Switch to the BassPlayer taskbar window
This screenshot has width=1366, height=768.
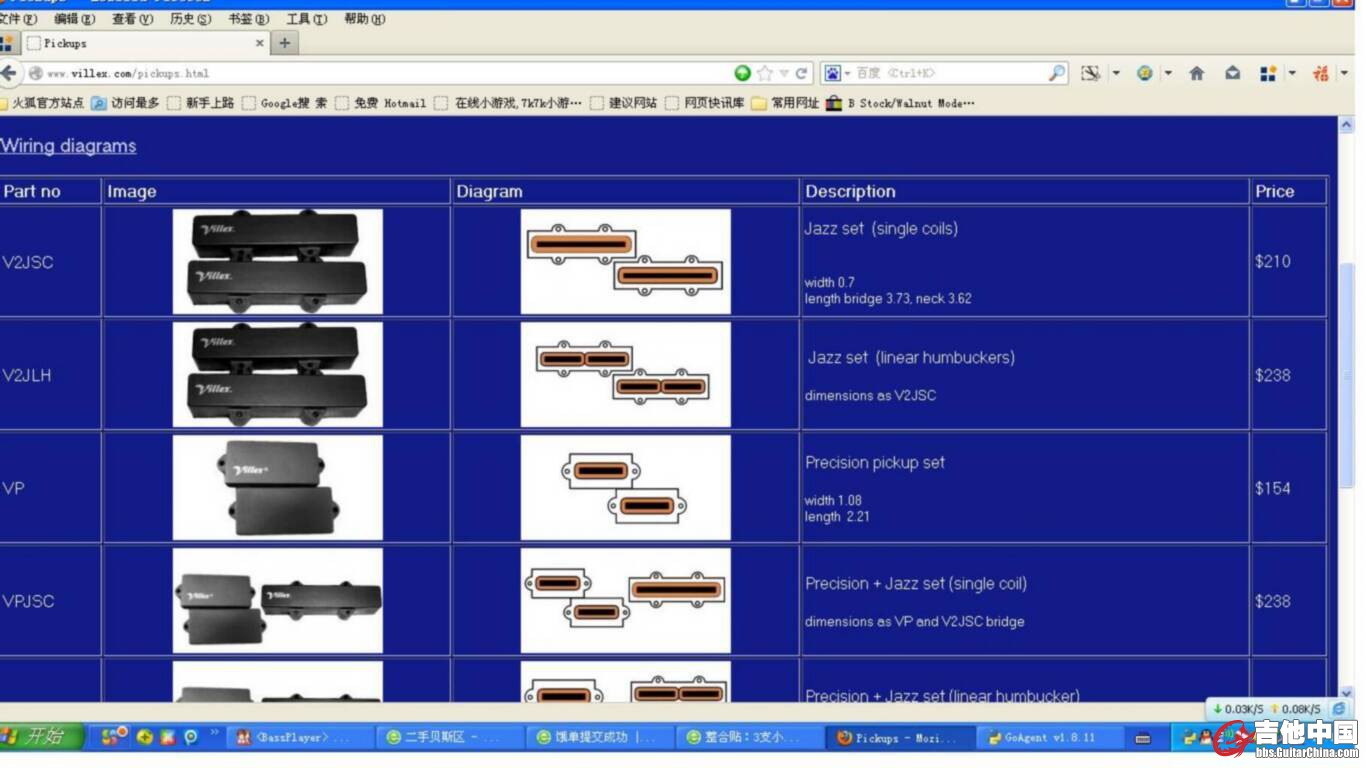tap(302, 737)
